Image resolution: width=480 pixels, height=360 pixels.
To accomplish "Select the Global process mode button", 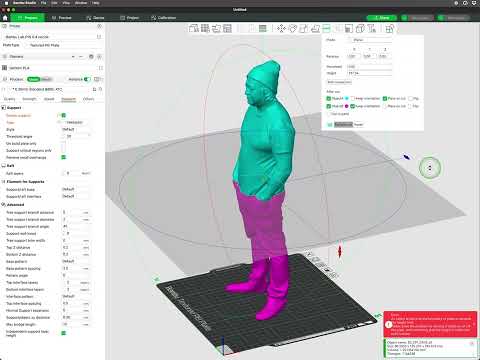I will coord(33,79).
